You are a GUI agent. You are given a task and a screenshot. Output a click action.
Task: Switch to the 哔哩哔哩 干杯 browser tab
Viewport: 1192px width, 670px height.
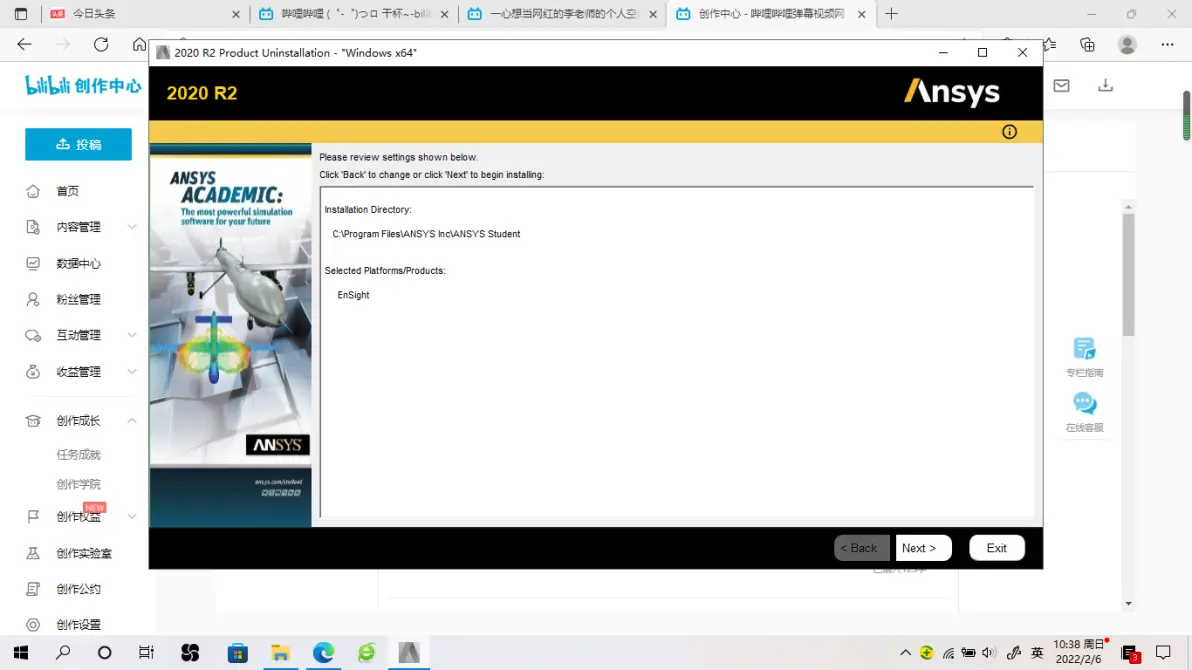(x=354, y=14)
